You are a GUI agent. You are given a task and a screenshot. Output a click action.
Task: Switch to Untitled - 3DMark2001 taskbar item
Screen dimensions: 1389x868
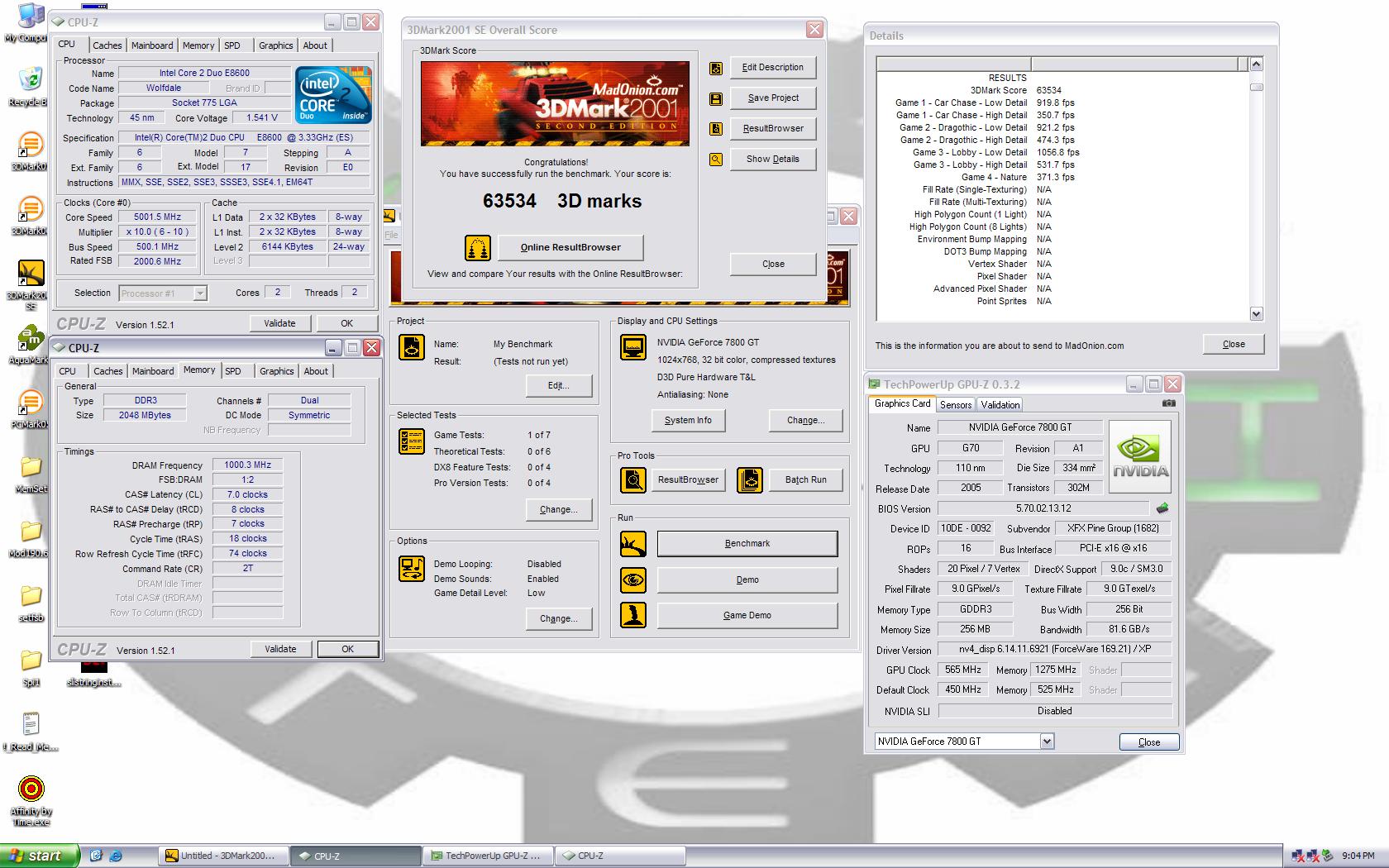[x=224, y=856]
